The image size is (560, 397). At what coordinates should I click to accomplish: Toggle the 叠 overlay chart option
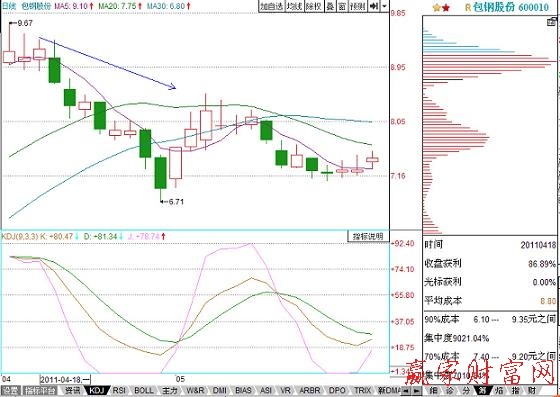pos(331,6)
